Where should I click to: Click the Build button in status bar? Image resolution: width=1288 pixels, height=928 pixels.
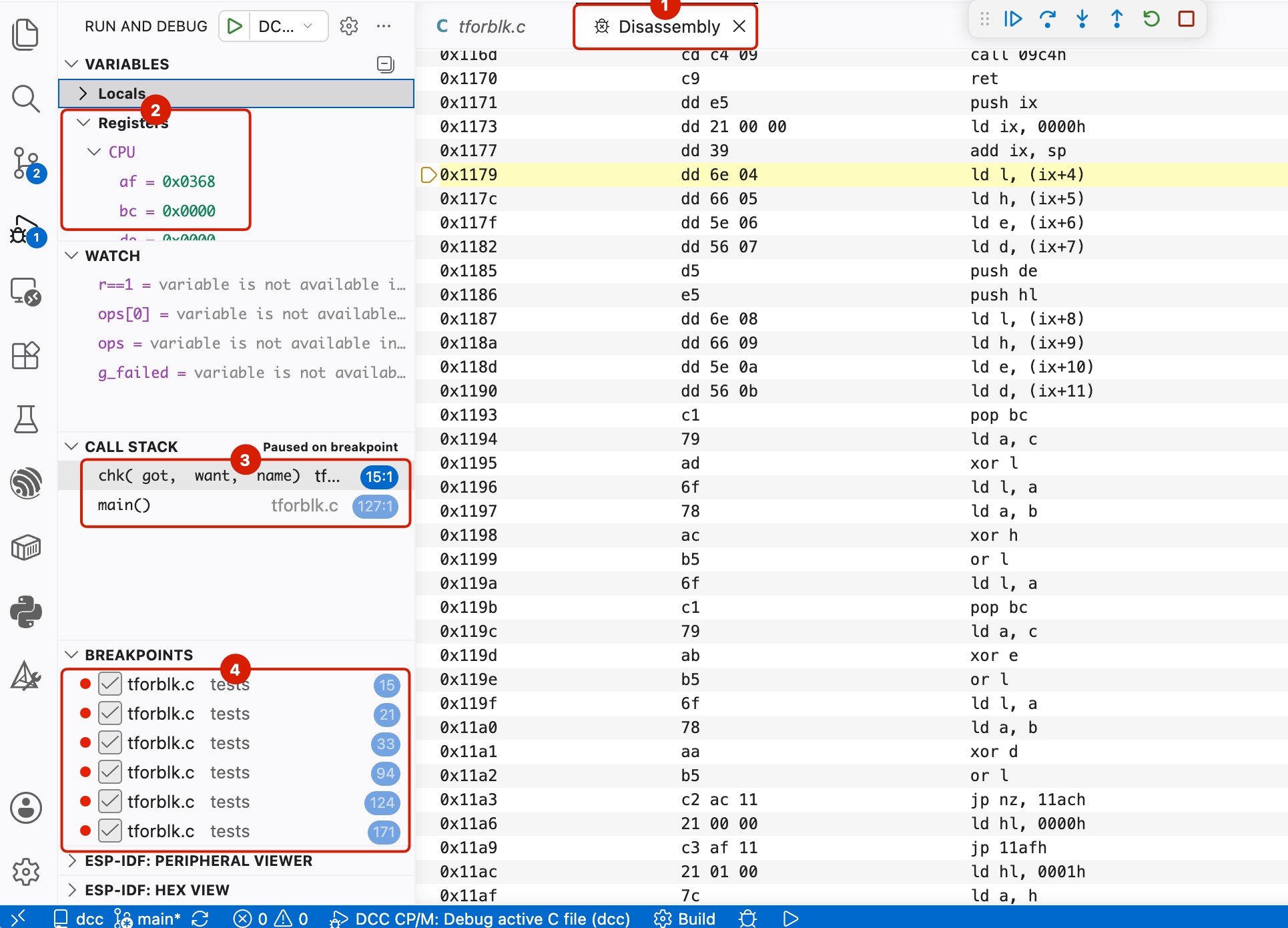[685, 919]
